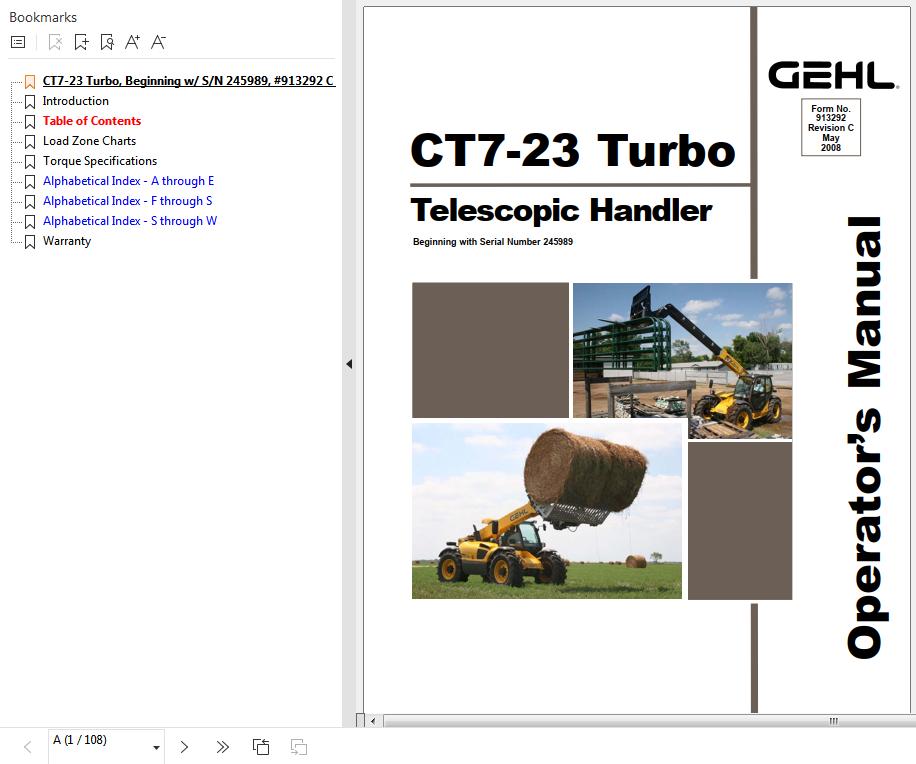
Task: Jump to the Warranty bookmark
Action: (67, 241)
